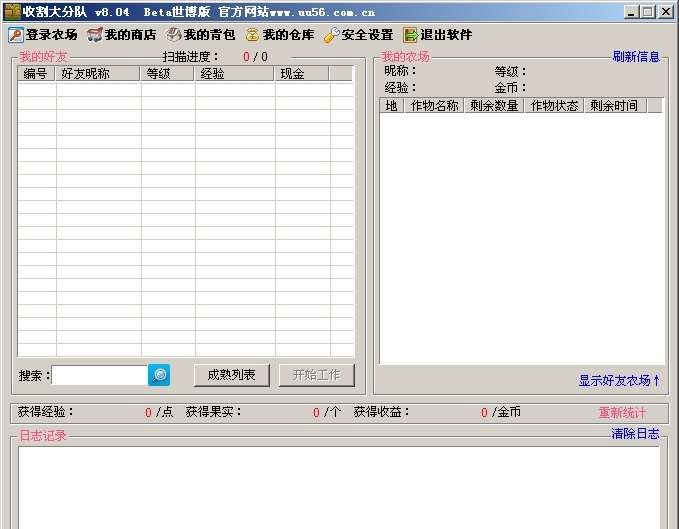
Task: Click the 作物名称 column header
Action: tap(434, 105)
